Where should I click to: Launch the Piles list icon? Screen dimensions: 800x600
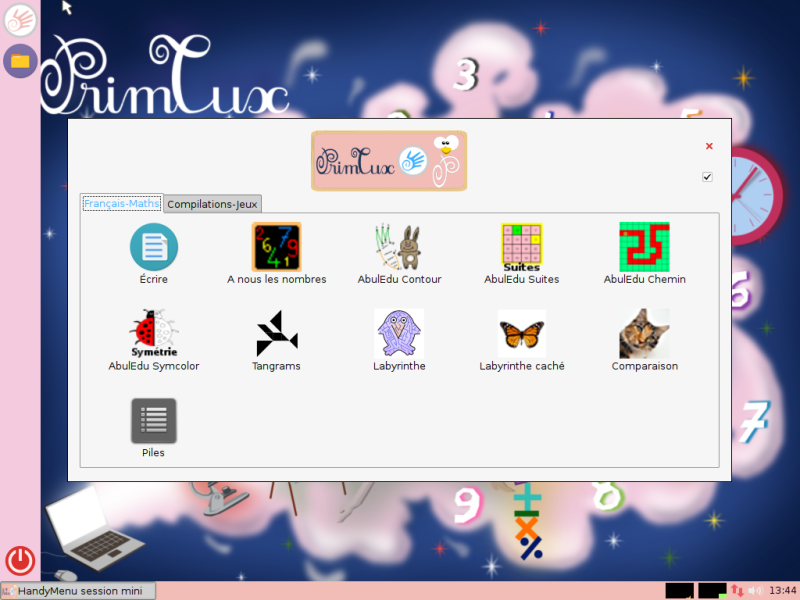[154, 420]
